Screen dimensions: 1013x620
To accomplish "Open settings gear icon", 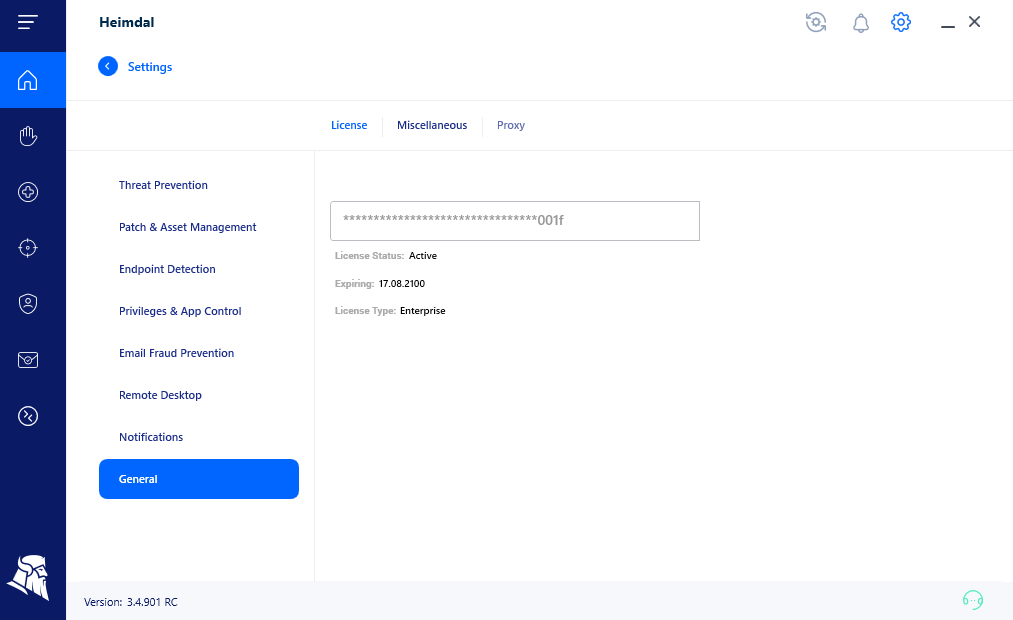I will coord(901,22).
